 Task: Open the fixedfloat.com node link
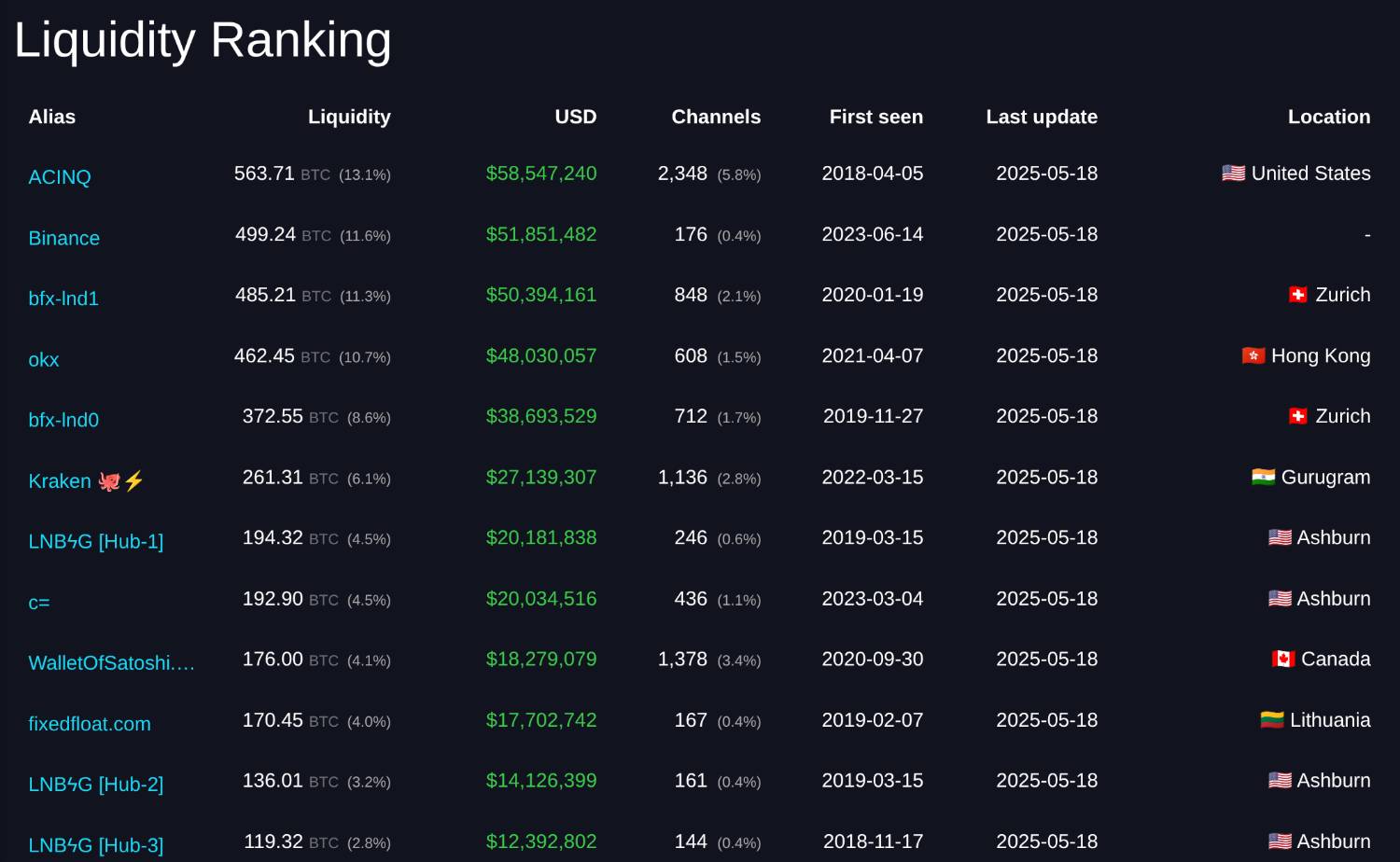click(90, 724)
